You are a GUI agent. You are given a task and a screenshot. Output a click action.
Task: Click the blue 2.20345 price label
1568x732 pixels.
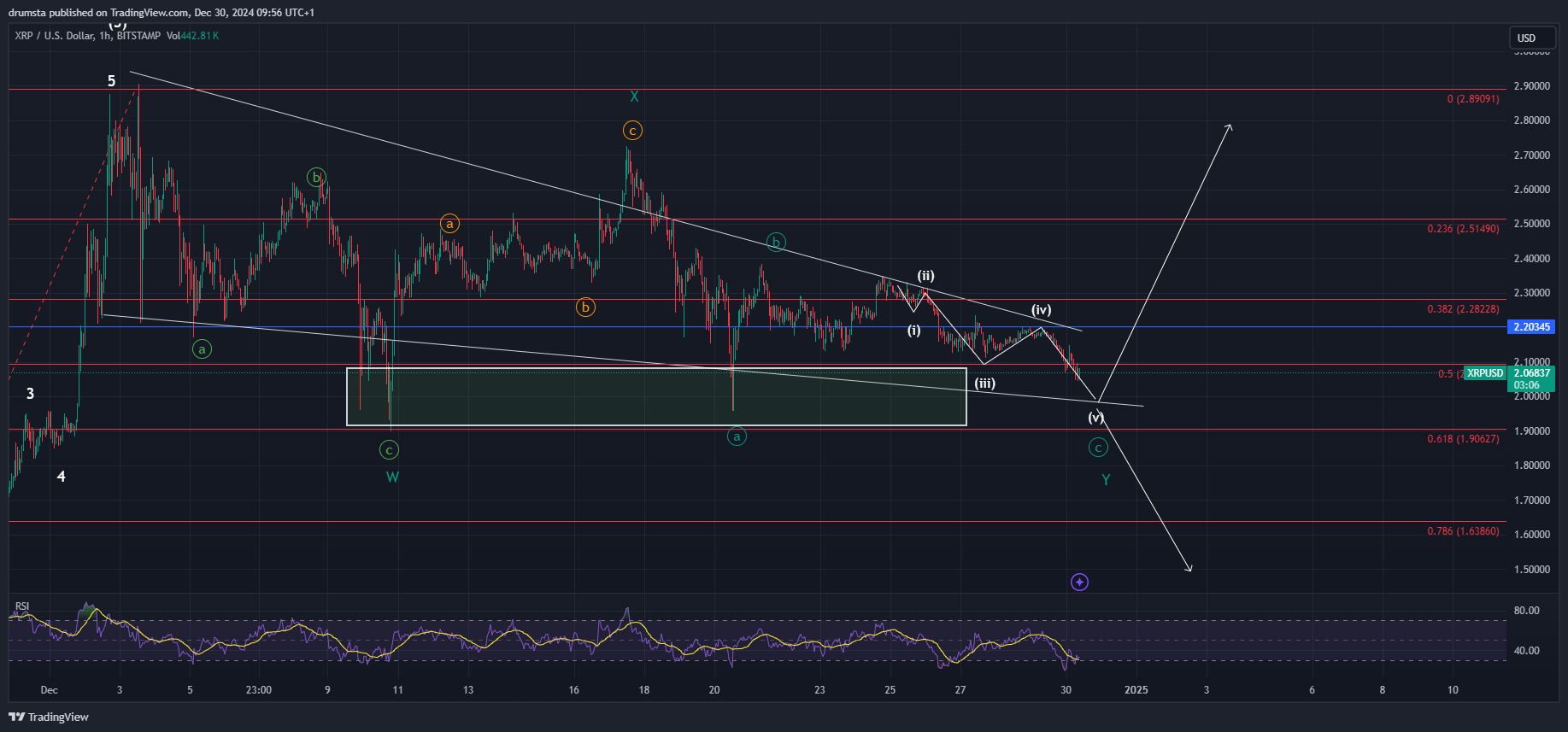pyautogui.click(x=1531, y=327)
